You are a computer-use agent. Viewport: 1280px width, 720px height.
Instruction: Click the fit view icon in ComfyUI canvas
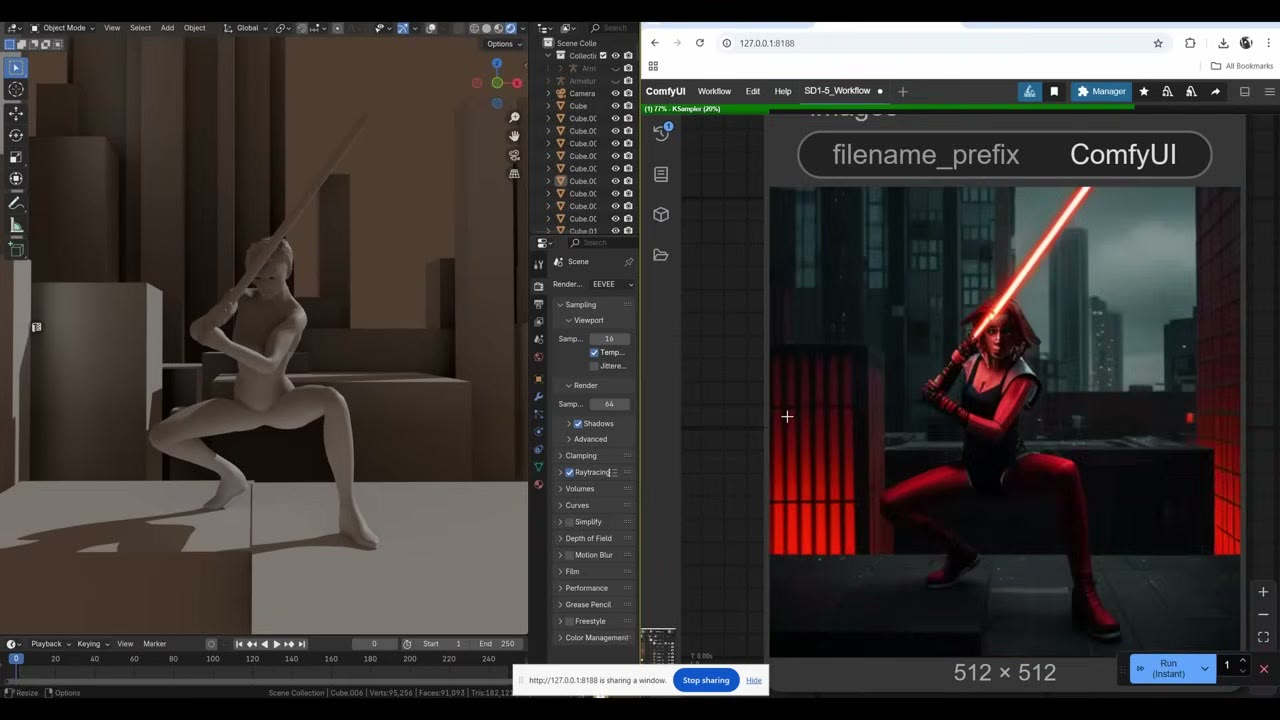1263,637
